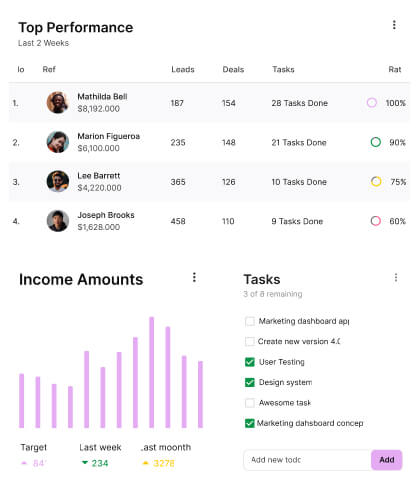The width and height of the screenshot is (419, 477).
Task: Uncheck the Design system task
Action: point(250,382)
